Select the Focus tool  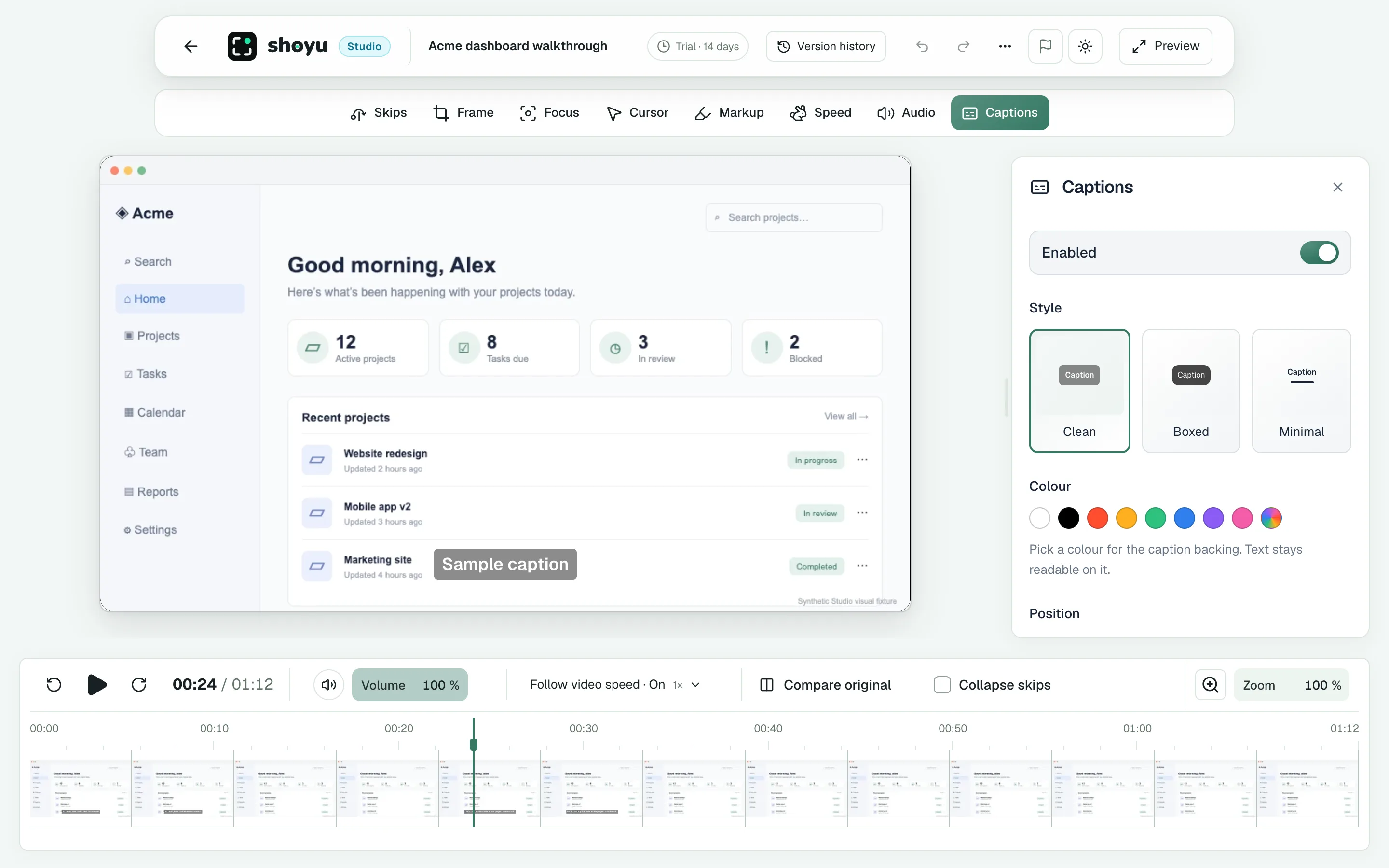(x=549, y=112)
